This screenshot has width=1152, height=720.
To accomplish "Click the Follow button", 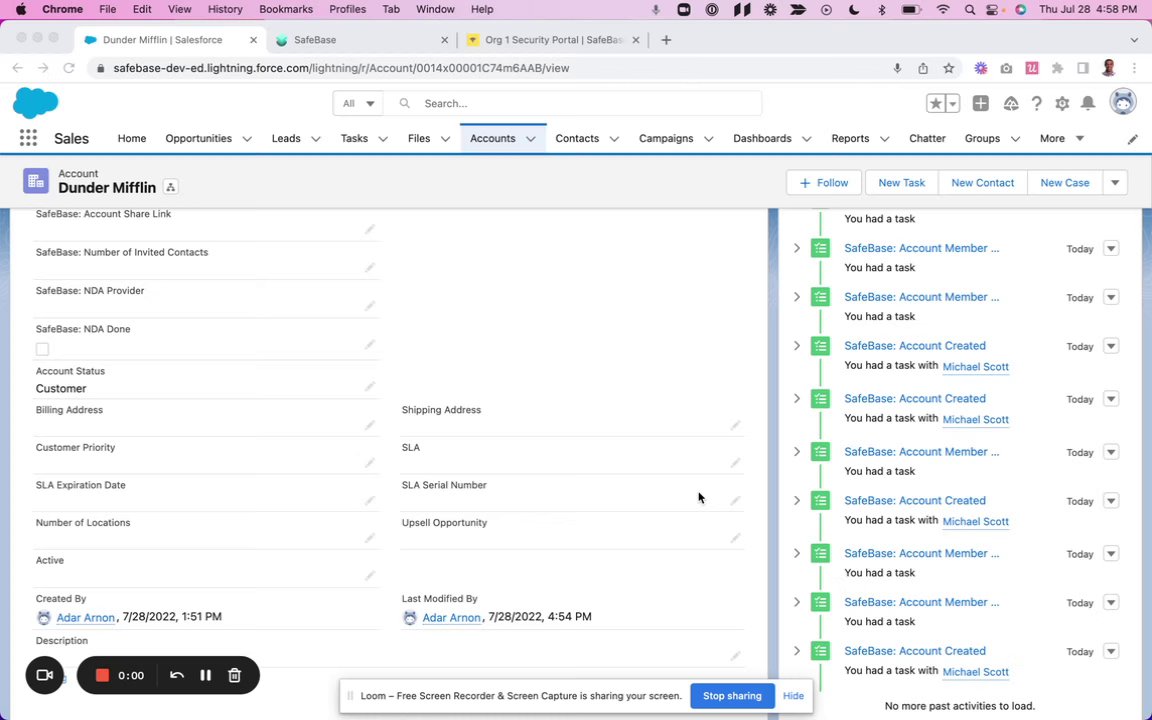I will pyautogui.click(x=824, y=183).
